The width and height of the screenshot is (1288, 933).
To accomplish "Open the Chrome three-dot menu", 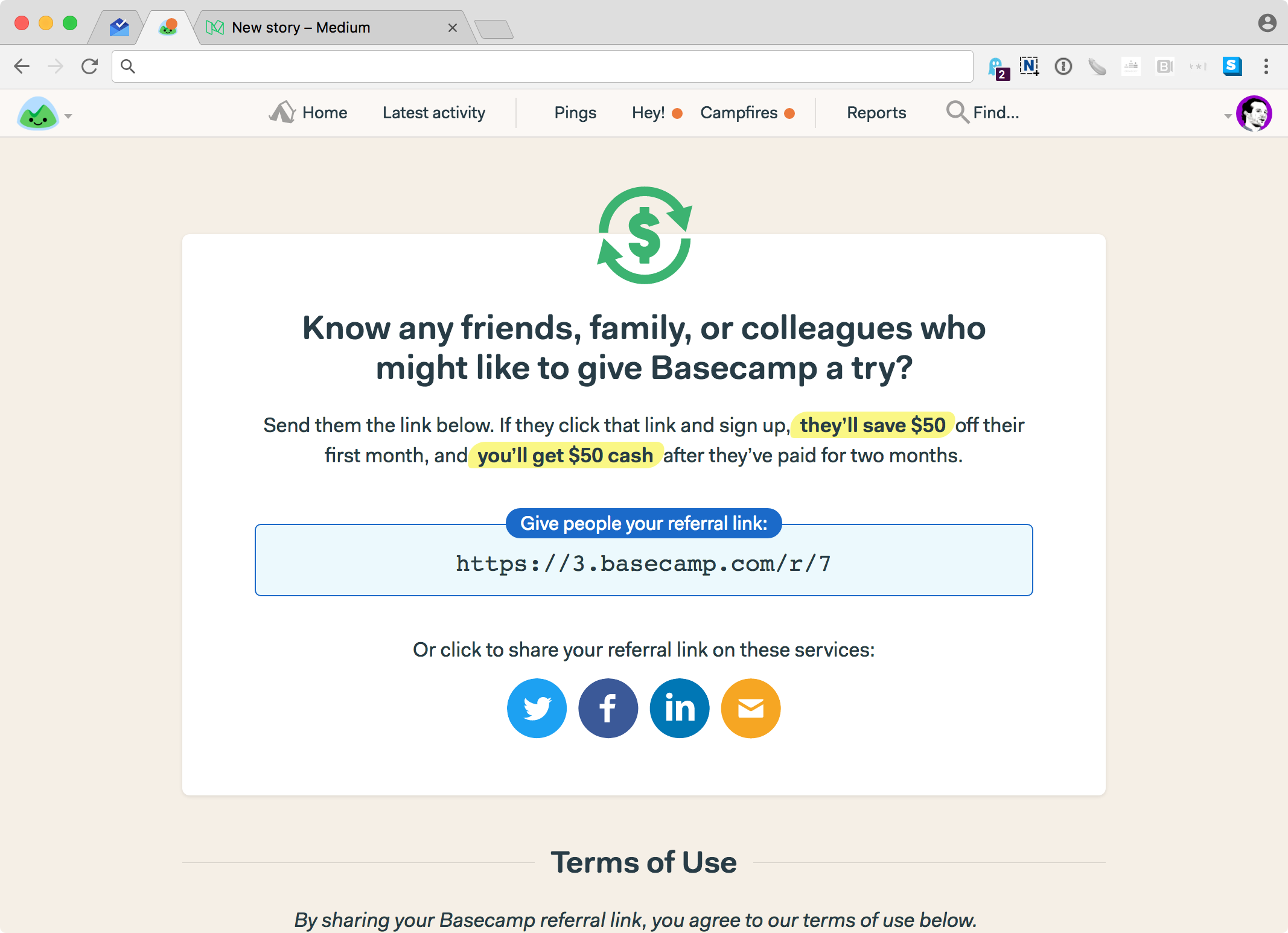I will tap(1266, 66).
